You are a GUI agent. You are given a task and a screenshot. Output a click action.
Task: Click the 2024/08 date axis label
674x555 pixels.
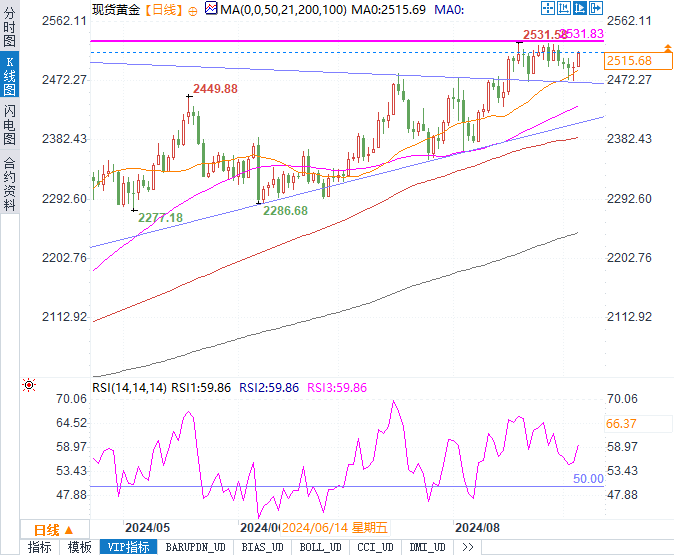478,527
